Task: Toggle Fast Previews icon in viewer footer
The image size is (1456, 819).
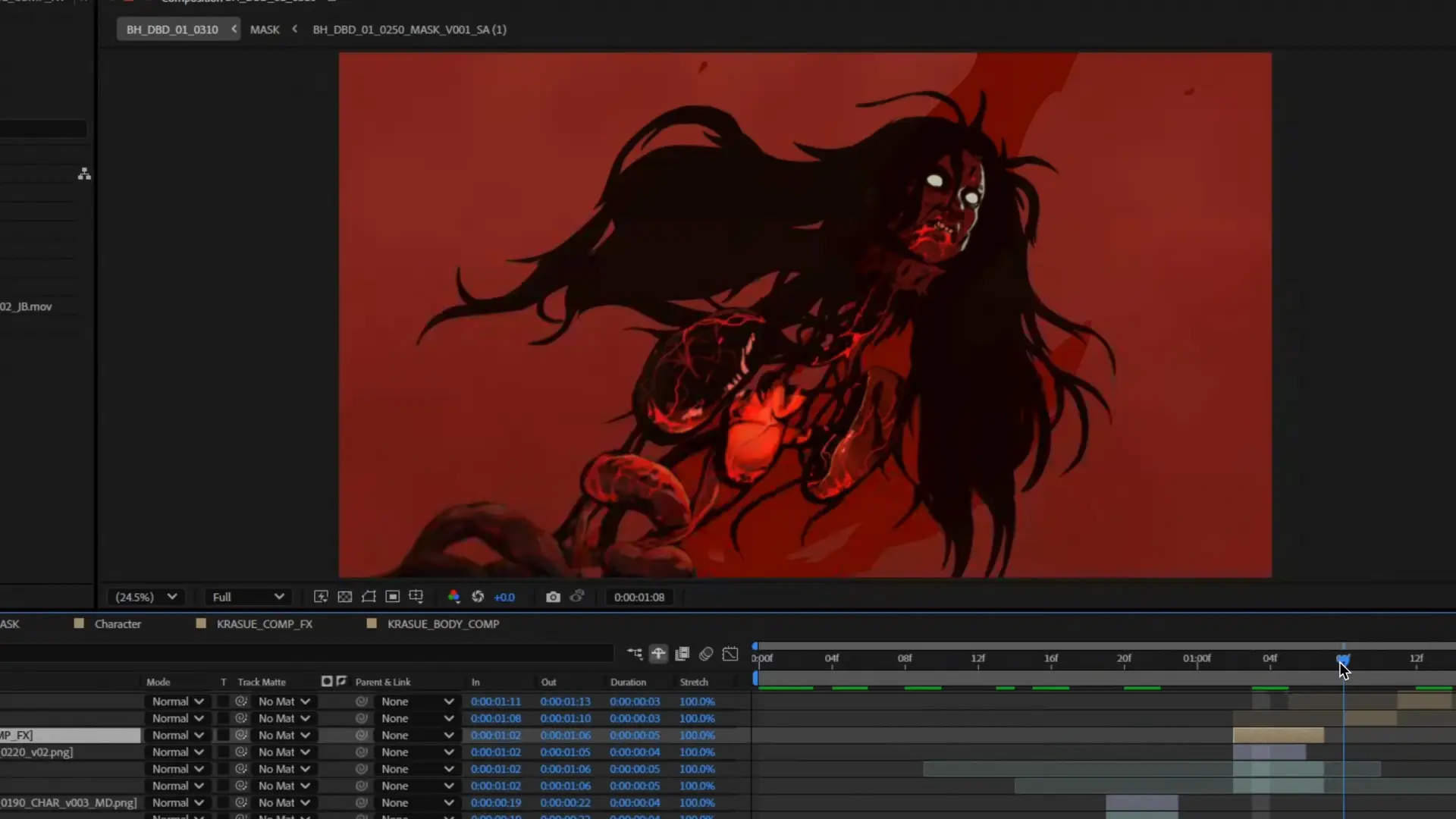Action: (x=321, y=597)
